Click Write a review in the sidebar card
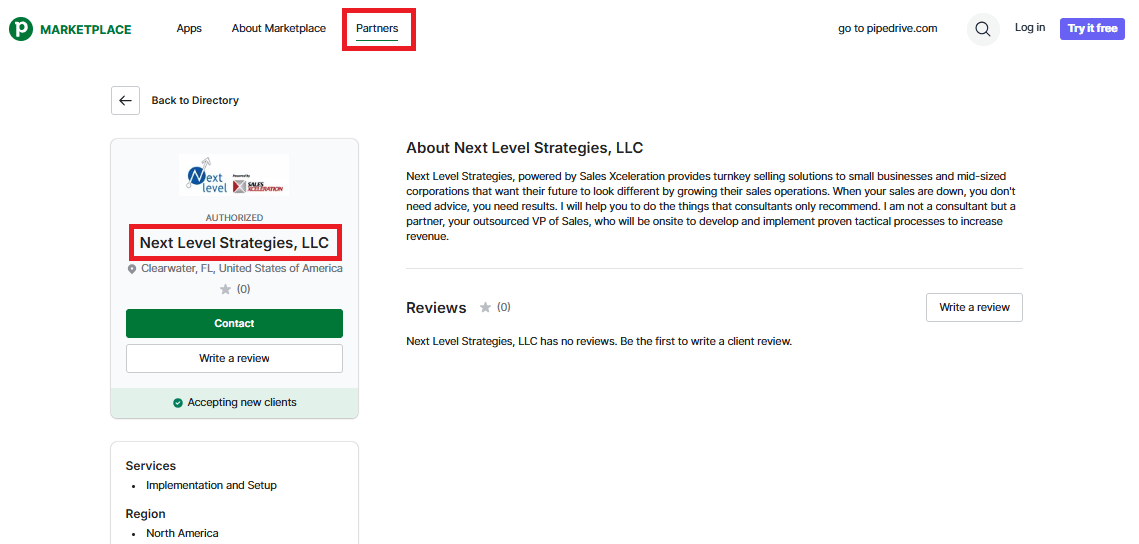This screenshot has width=1139, height=544. click(234, 358)
